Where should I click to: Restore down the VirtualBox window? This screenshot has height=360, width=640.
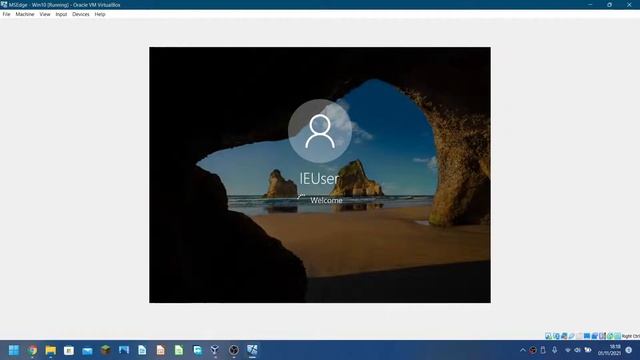pyautogui.click(x=609, y=4)
